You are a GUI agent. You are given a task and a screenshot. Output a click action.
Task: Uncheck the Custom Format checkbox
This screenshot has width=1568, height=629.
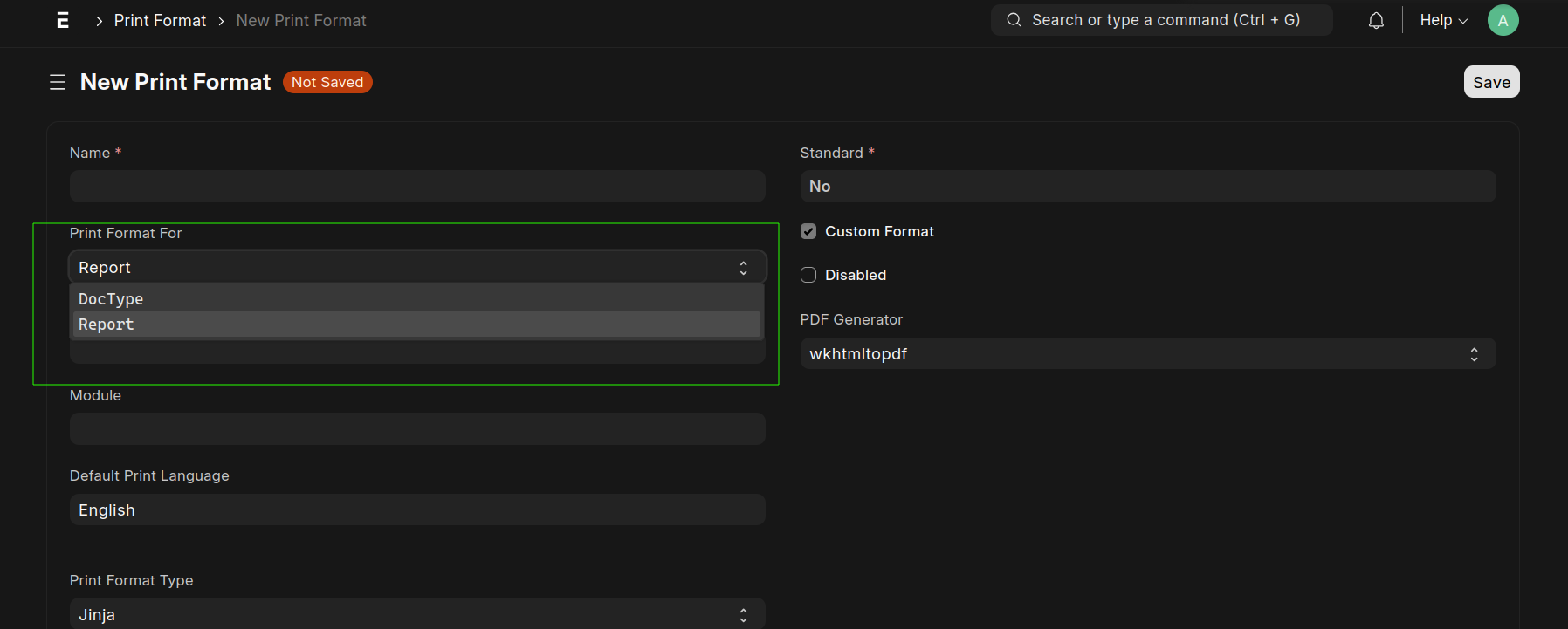pyautogui.click(x=808, y=231)
